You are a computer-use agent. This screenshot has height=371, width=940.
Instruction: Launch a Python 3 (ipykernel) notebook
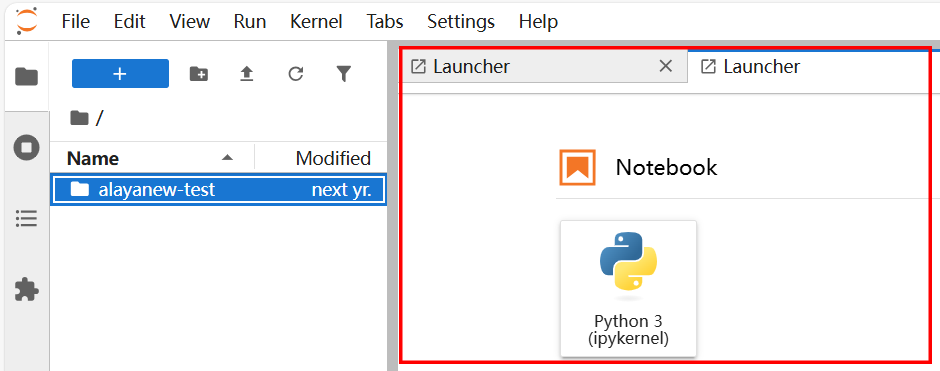(628, 288)
